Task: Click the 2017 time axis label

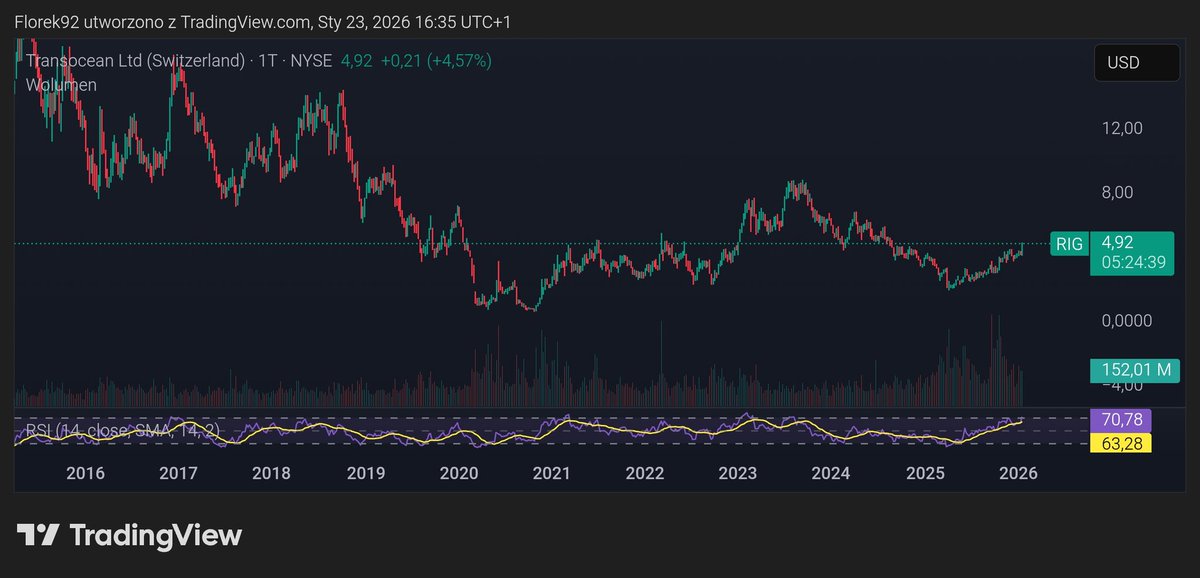Action: pos(178,473)
